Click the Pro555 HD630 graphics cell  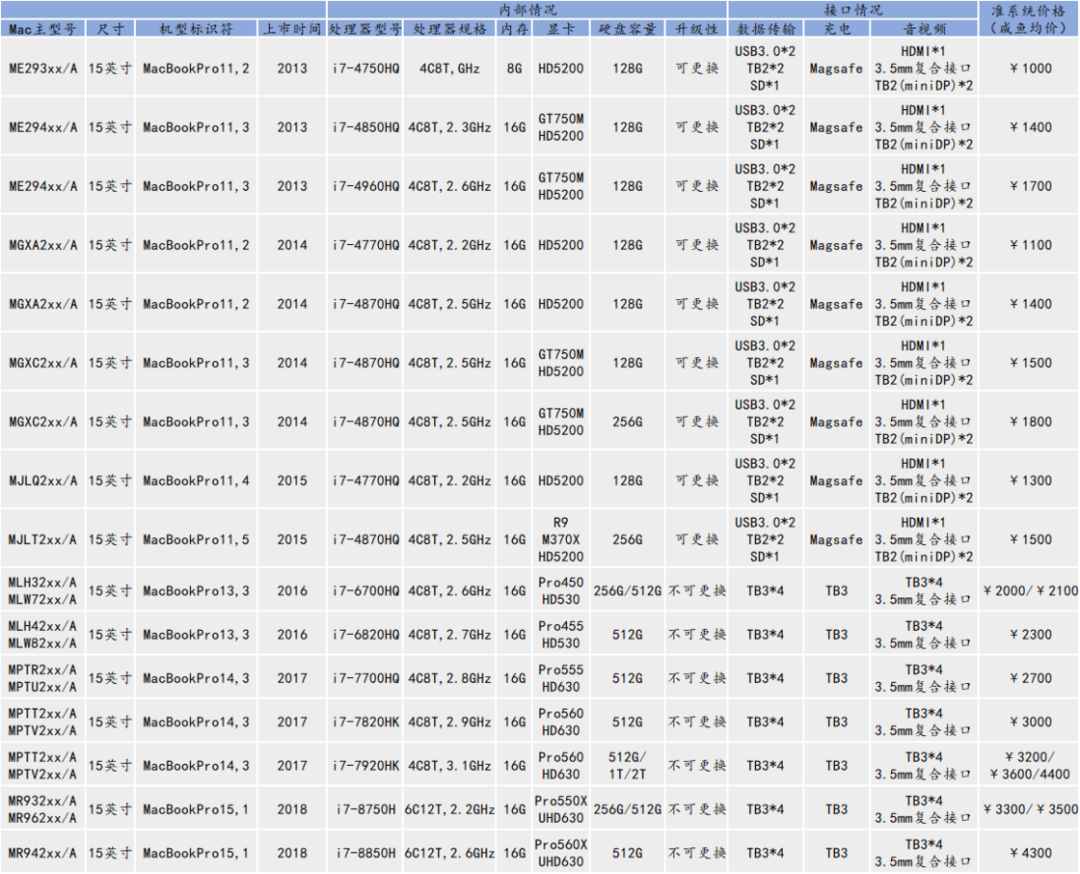(x=561, y=678)
